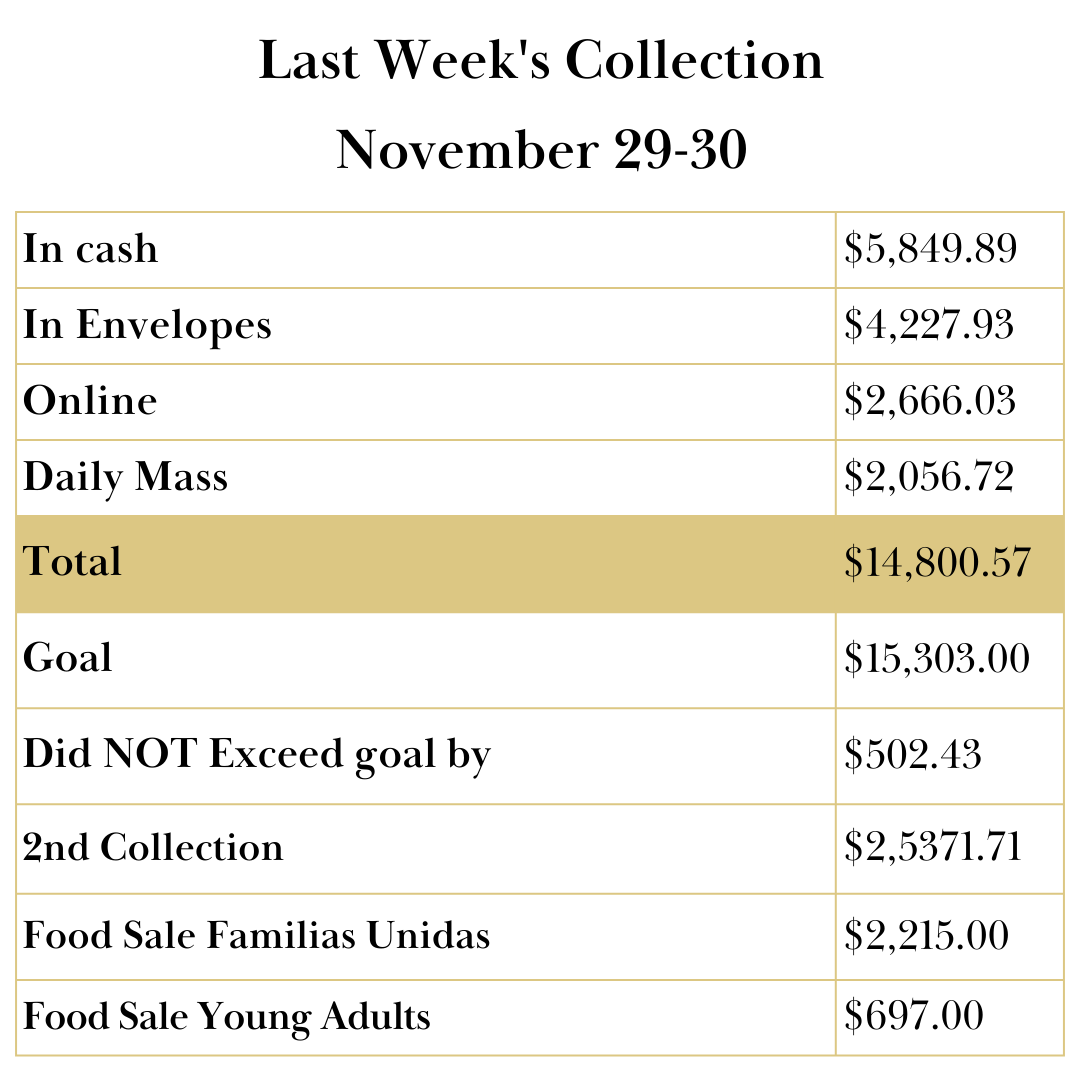Viewport: 1080px width, 1080px height.
Task: Click the highlighted "Total" label
Action: click(x=73, y=562)
